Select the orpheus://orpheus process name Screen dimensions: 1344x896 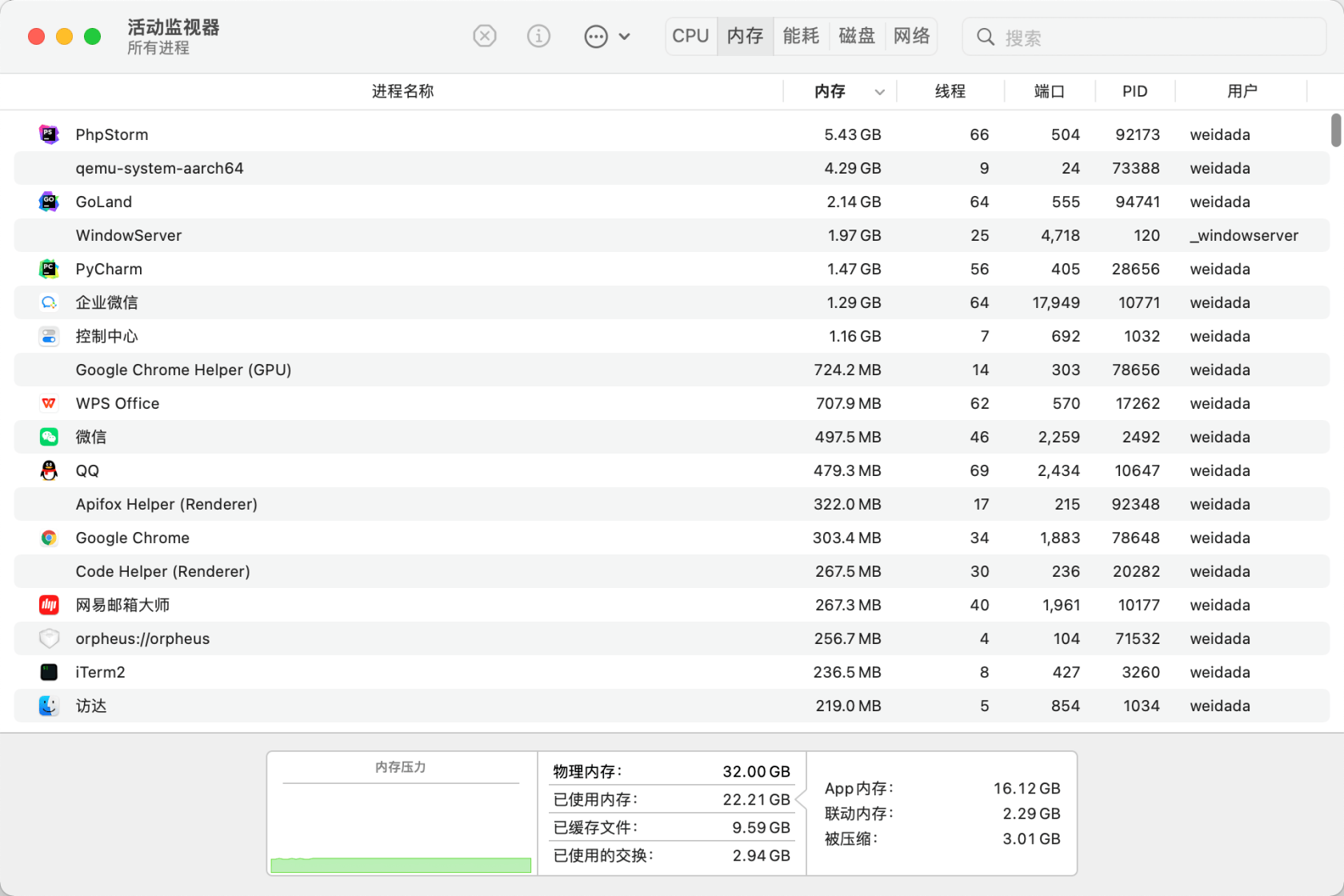coord(142,638)
